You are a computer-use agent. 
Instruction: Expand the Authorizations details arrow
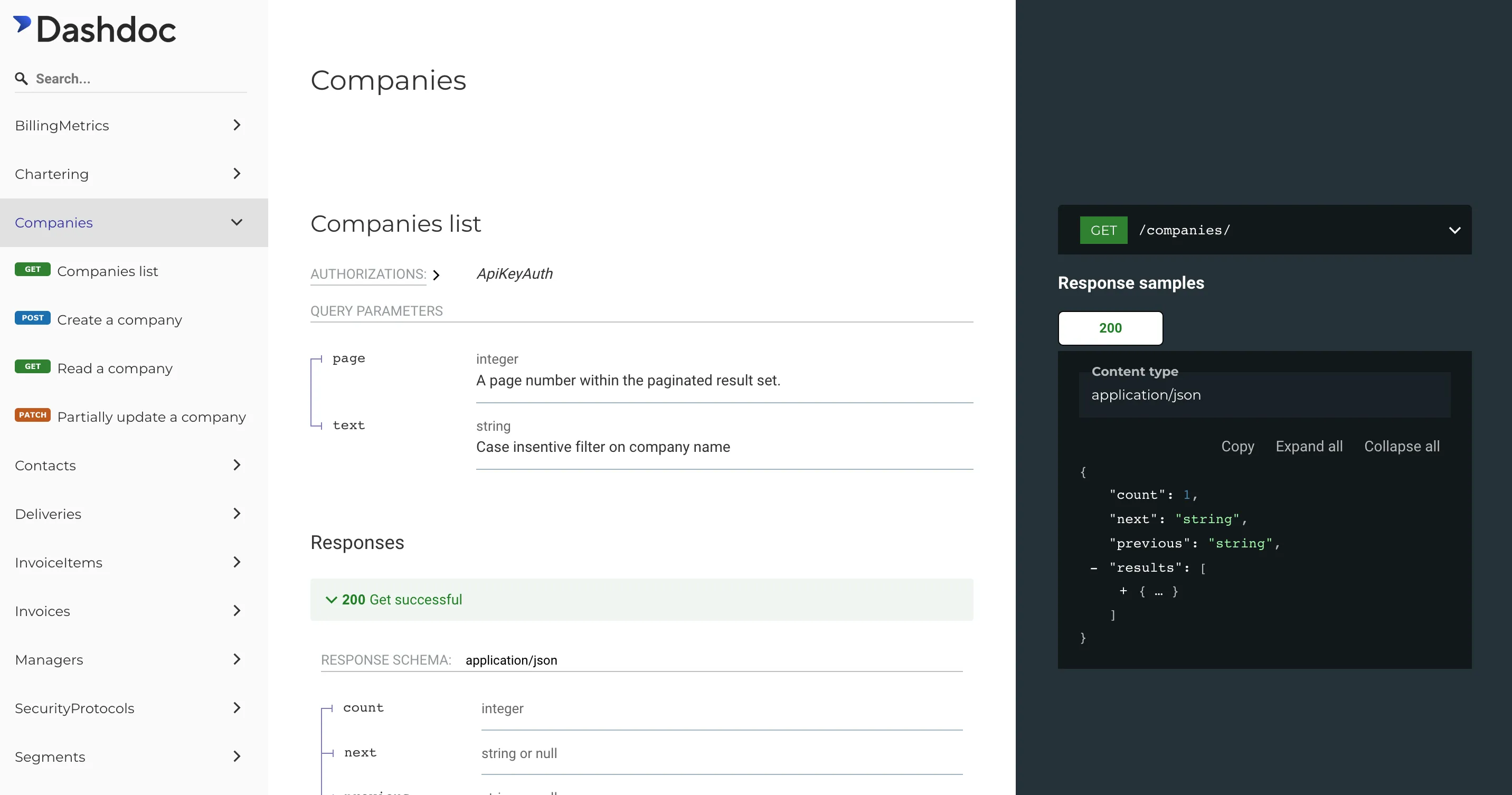(x=437, y=275)
